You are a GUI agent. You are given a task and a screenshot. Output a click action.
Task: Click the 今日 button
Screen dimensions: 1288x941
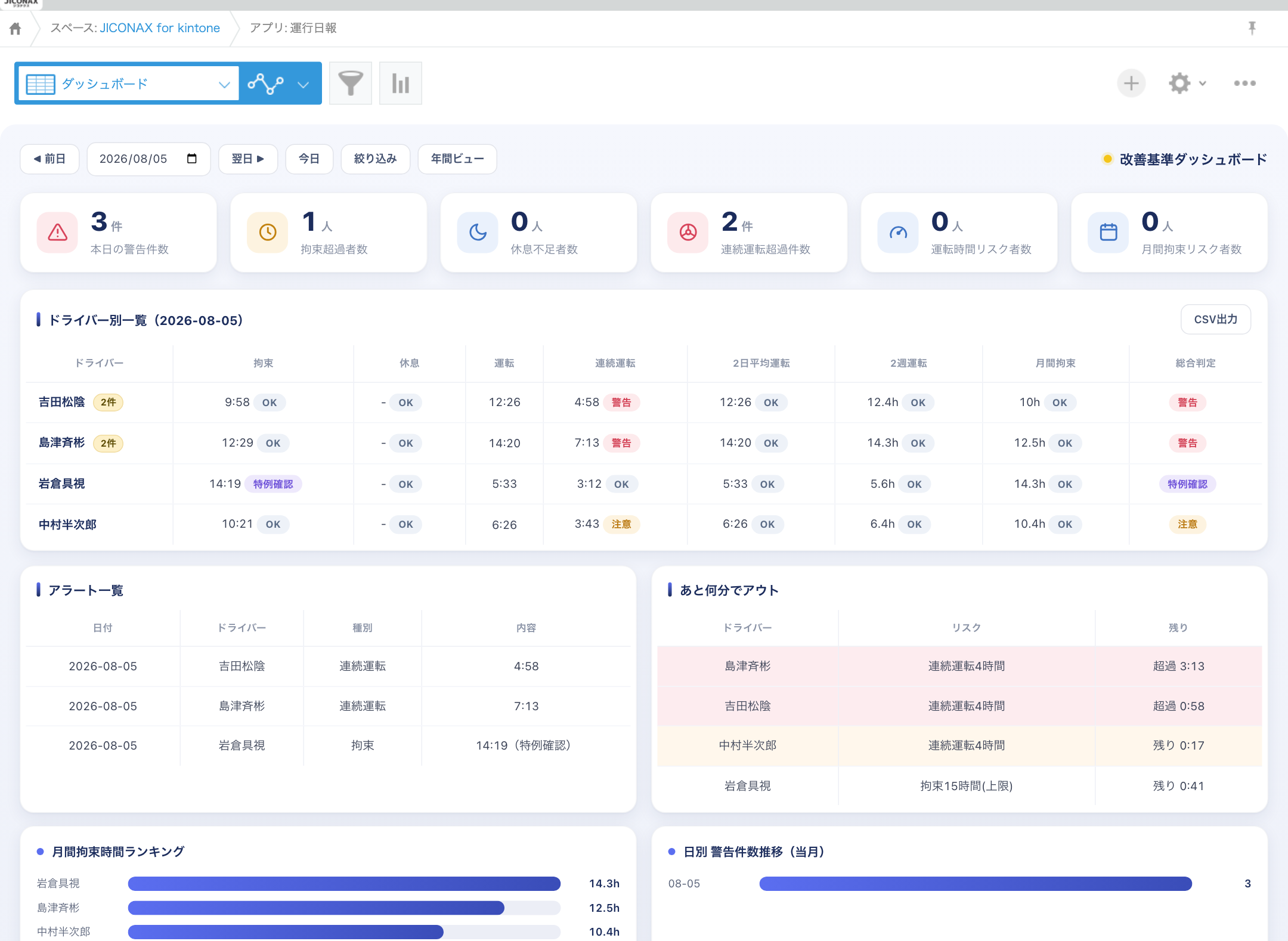click(309, 159)
